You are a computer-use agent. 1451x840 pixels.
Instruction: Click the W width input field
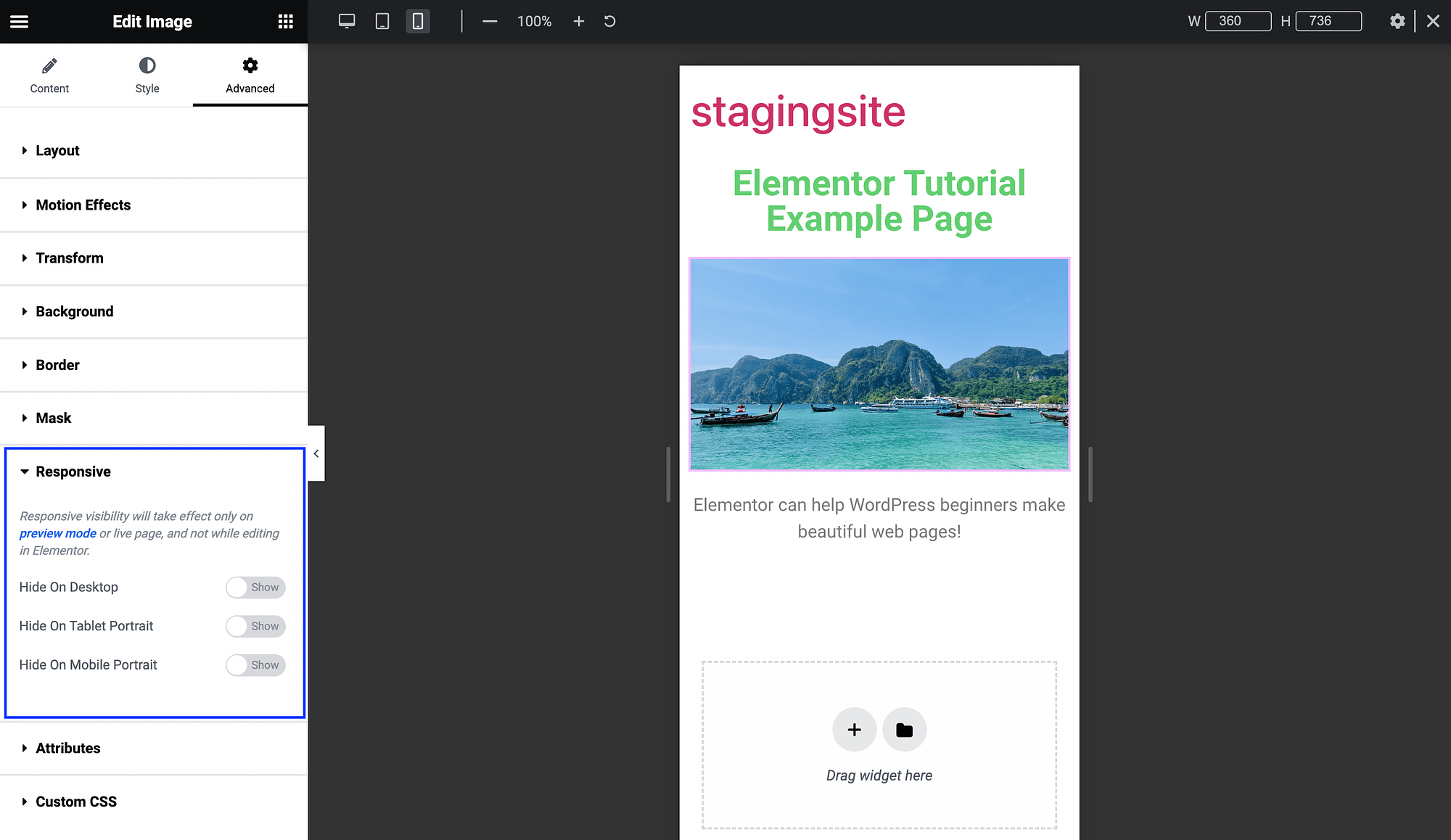coord(1237,21)
